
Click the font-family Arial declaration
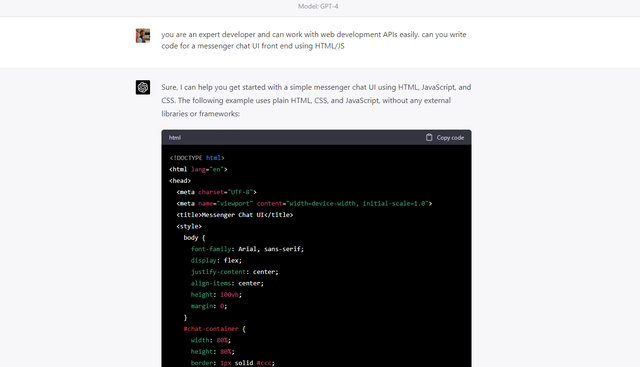tap(247, 249)
